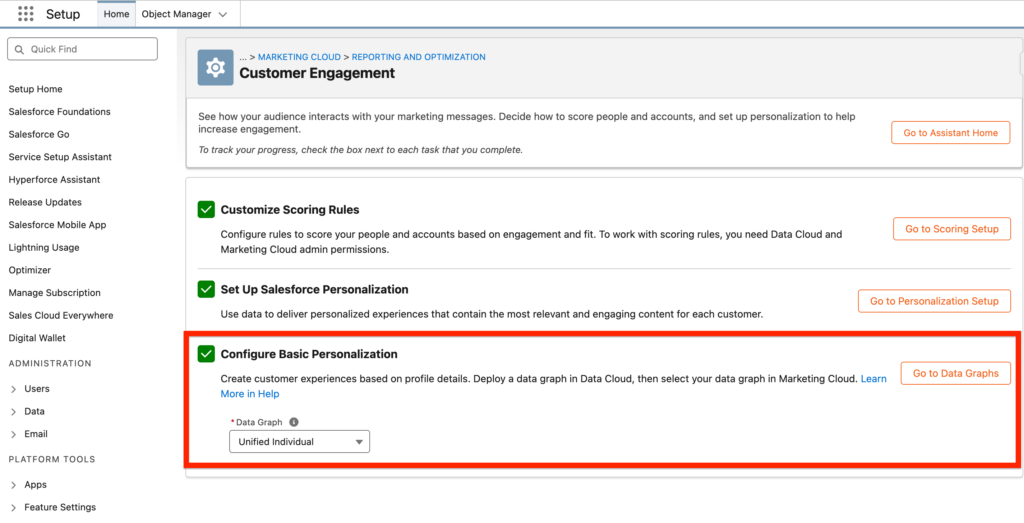The width and height of the screenshot is (1024, 523).
Task: Expand the Email section chevron
Action: [13, 434]
